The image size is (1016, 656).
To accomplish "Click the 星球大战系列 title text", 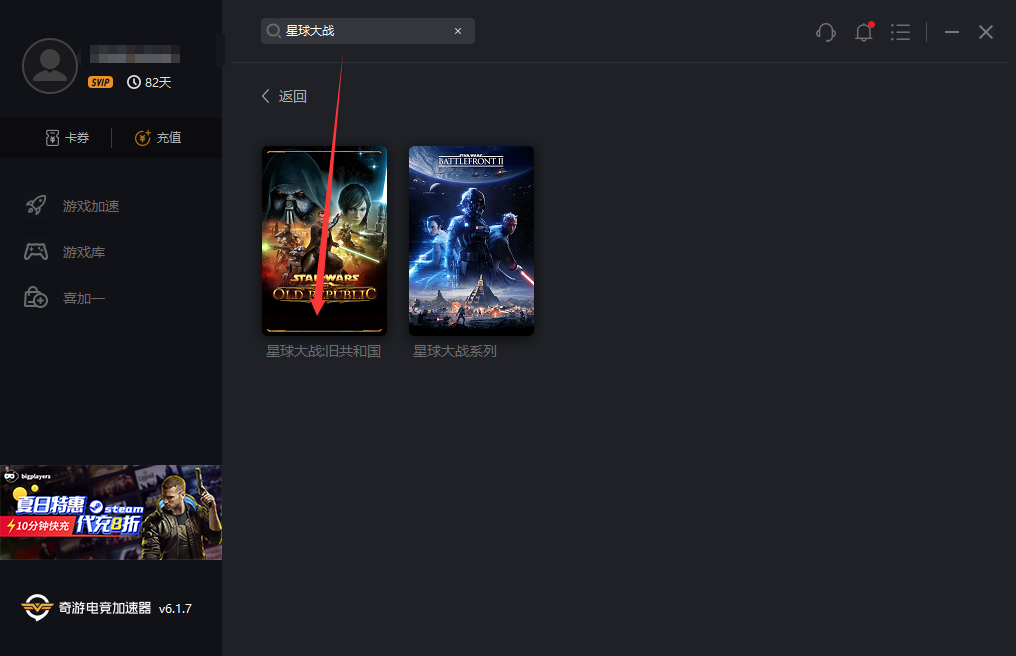I will pyautogui.click(x=455, y=352).
